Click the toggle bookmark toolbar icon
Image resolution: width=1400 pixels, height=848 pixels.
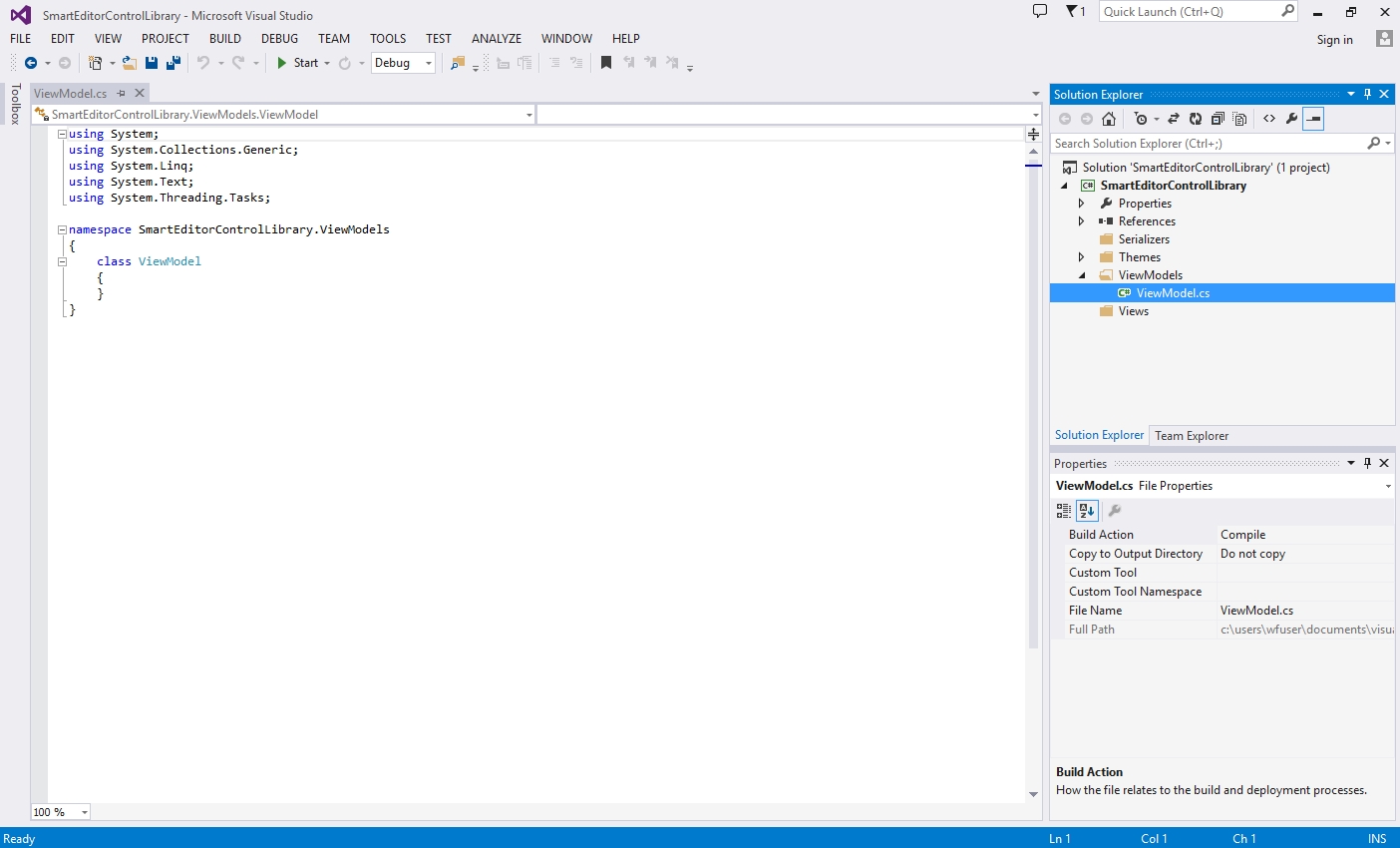(x=605, y=63)
